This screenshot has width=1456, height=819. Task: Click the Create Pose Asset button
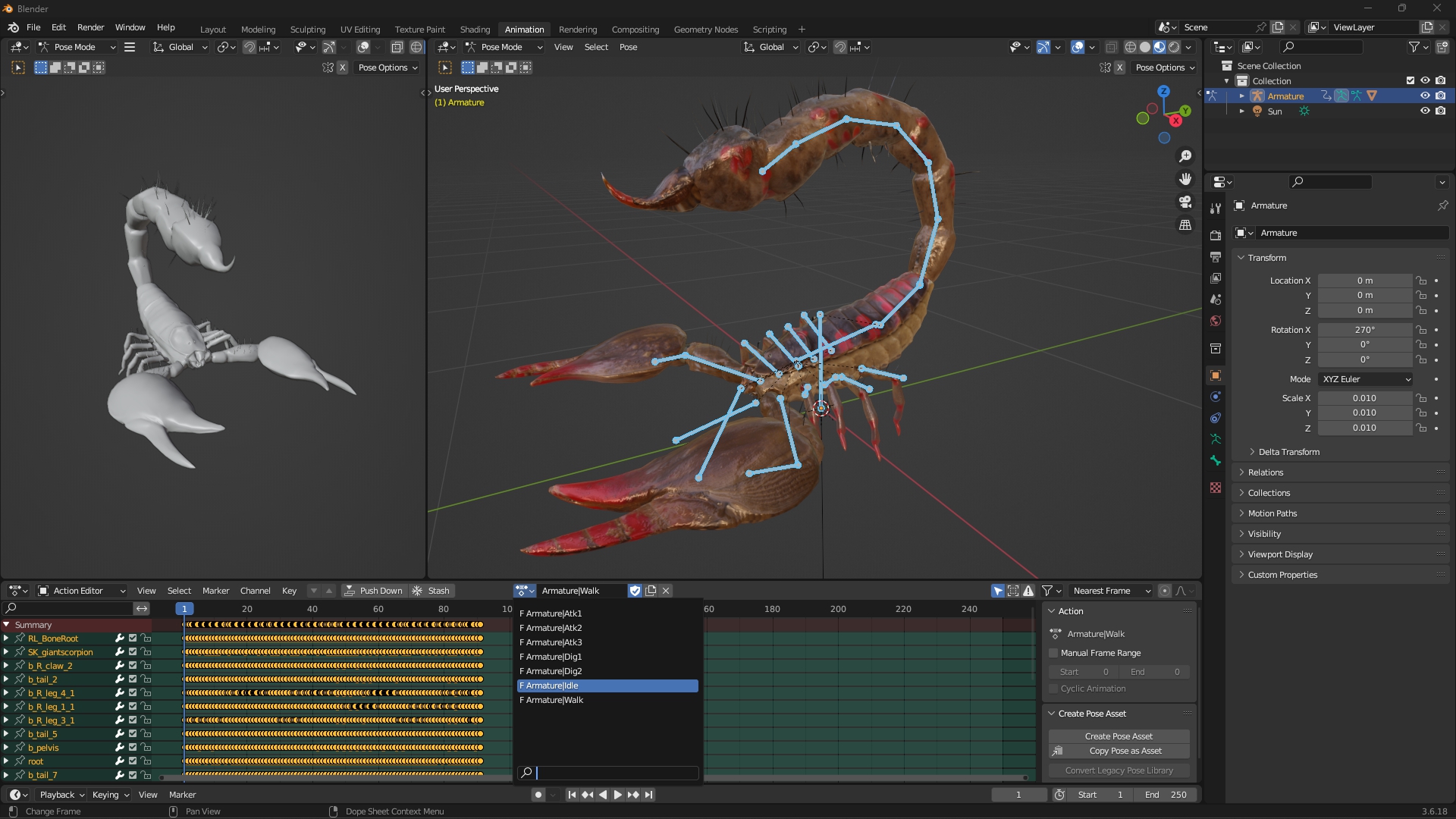pos(1119,736)
